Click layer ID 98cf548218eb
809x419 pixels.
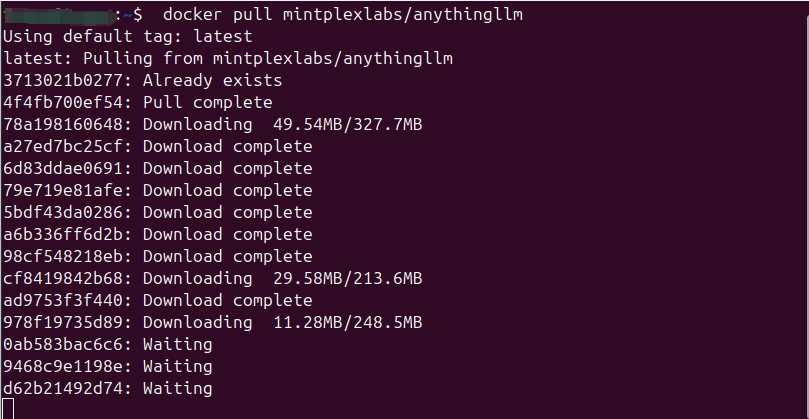pos(66,257)
